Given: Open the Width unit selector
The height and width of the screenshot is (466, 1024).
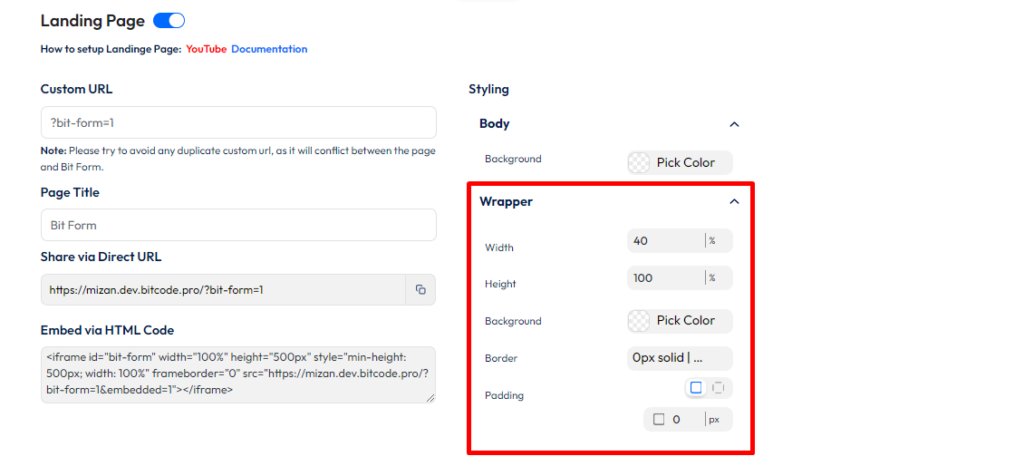Looking at the screenshot, I should tap(713, 241).
